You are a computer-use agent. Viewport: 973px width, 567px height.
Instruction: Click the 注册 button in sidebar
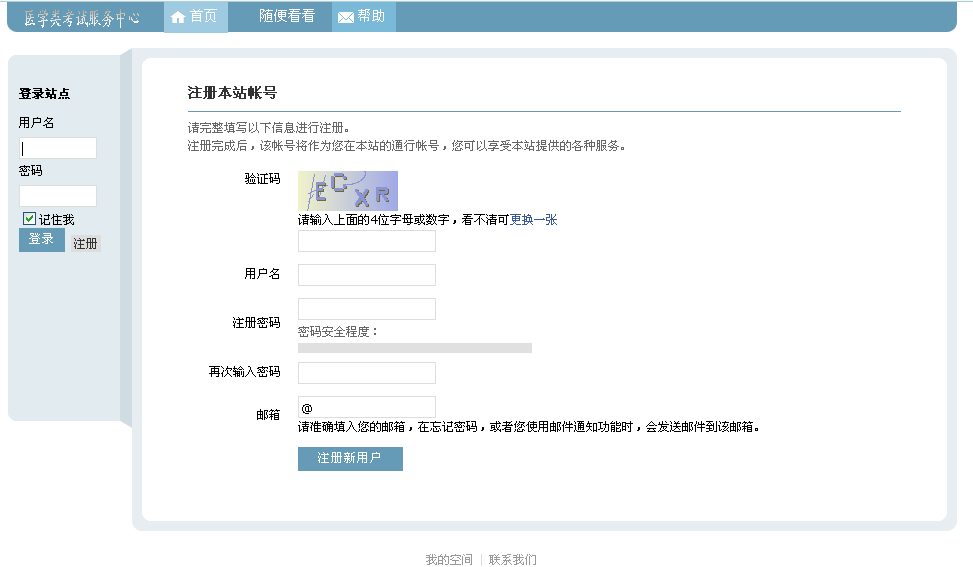click(x=85, y=243)
